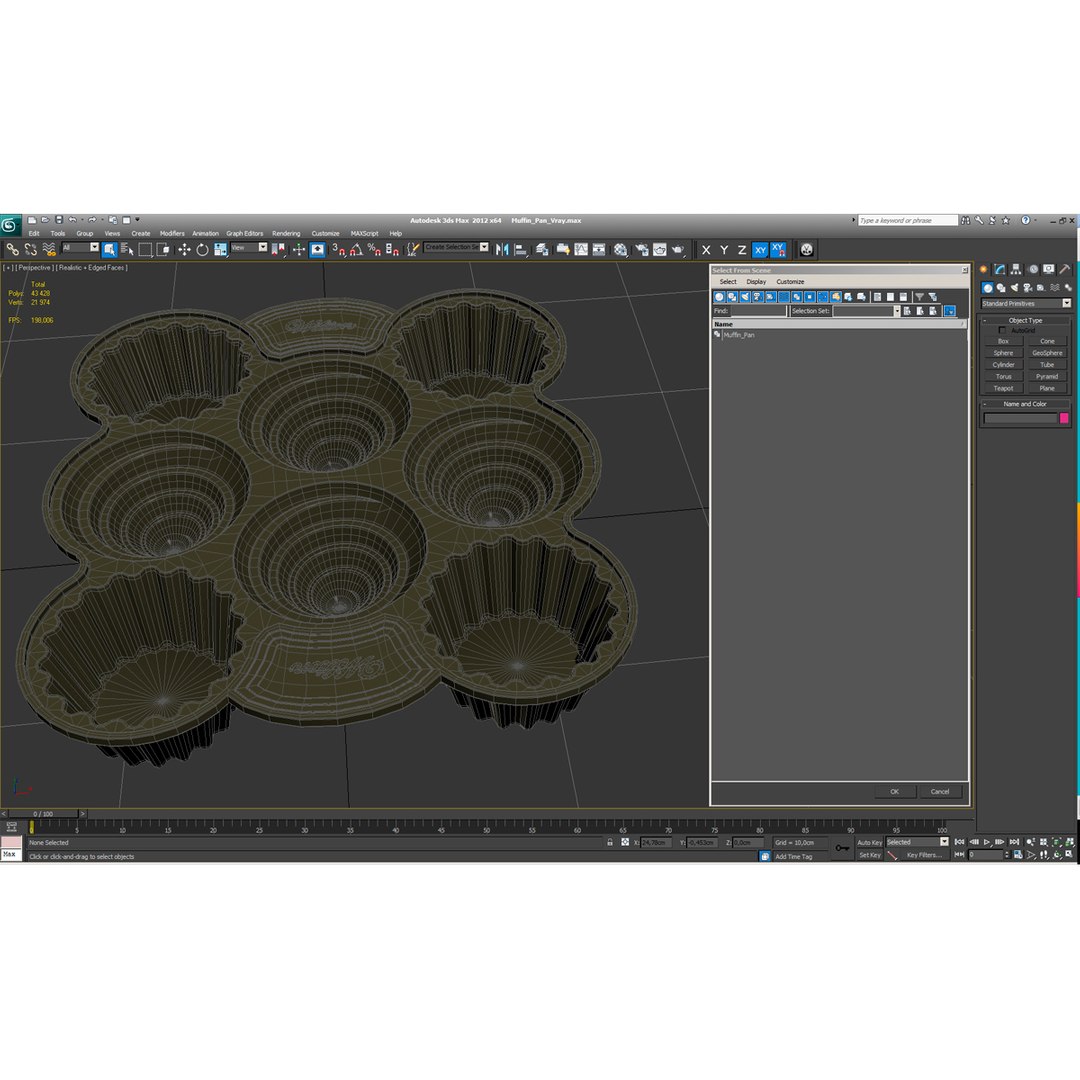Toggle Auto Key animation mode

point(869,842)
